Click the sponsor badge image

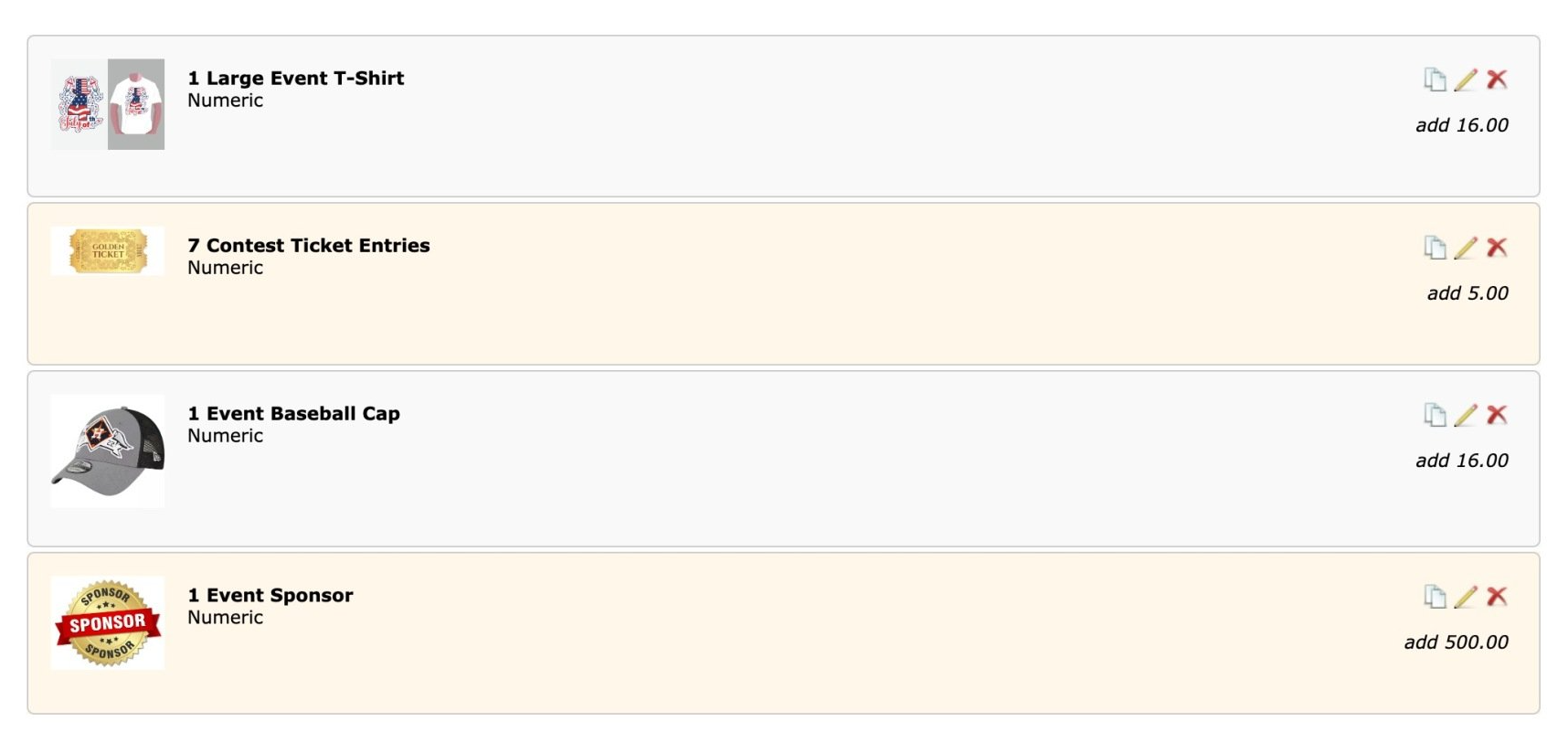click(x=108, y=622)
